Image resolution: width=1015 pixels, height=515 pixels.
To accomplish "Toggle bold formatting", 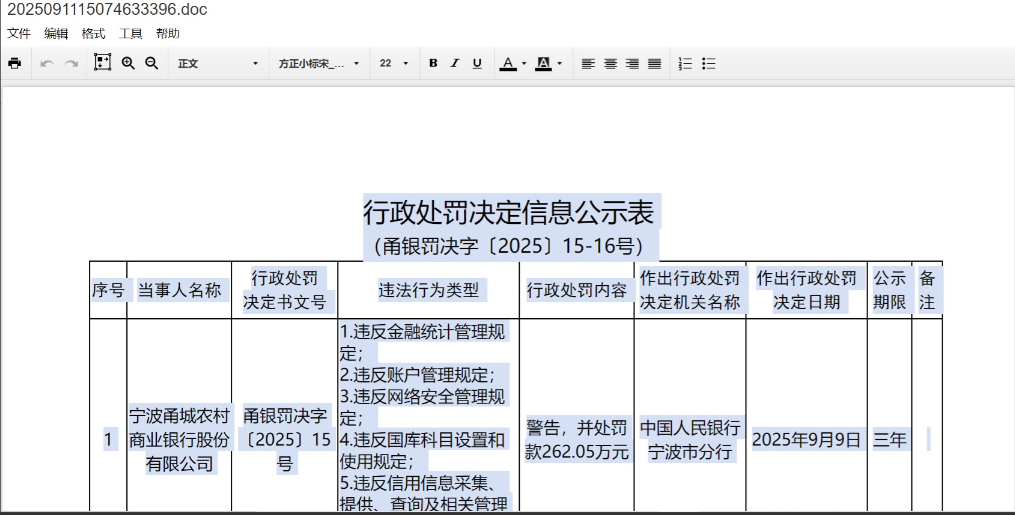I will (433, 63).
